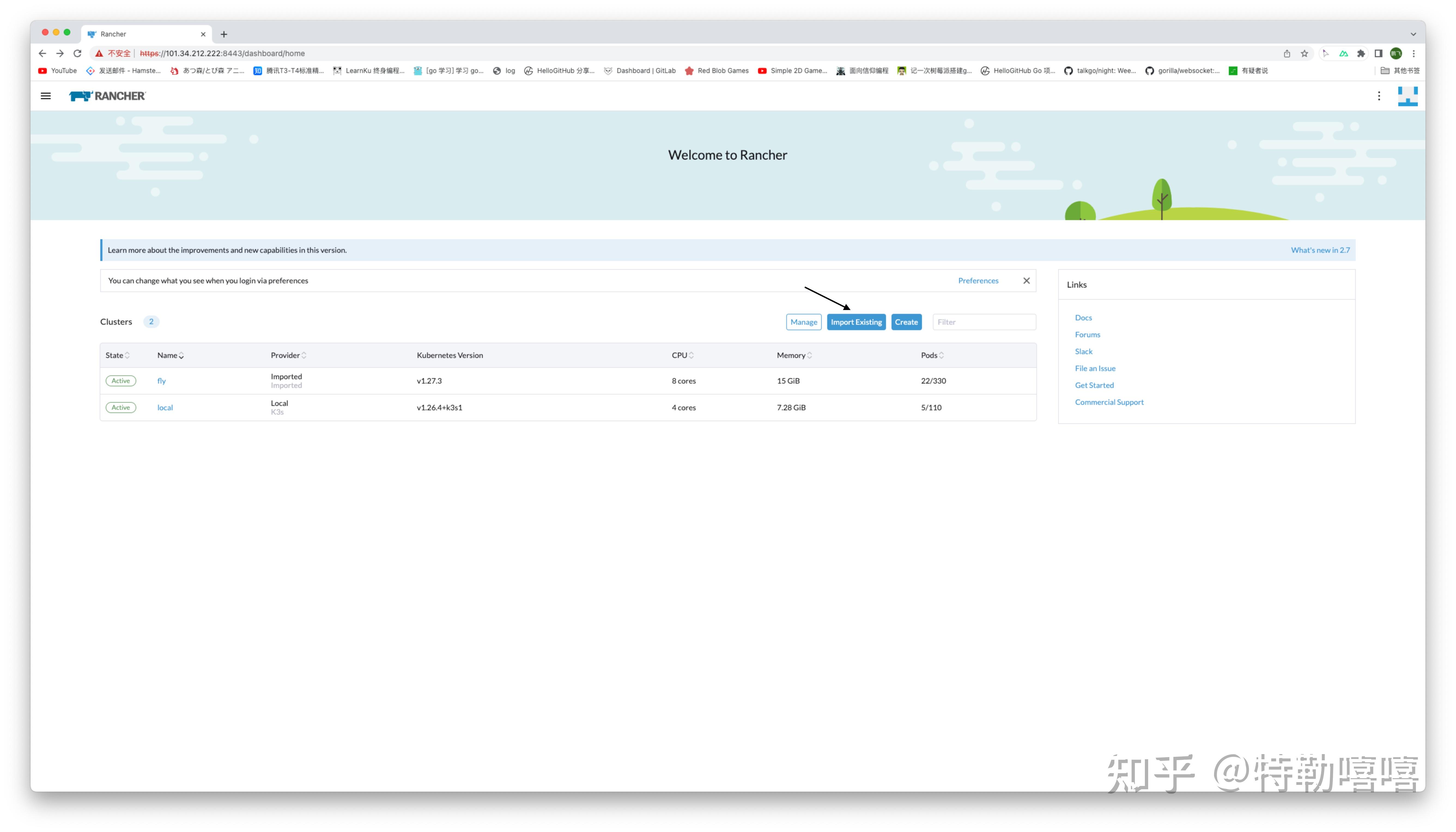Open the user avatar menu
This screenshot has height=832, width=1456.
click(1408, 96)
